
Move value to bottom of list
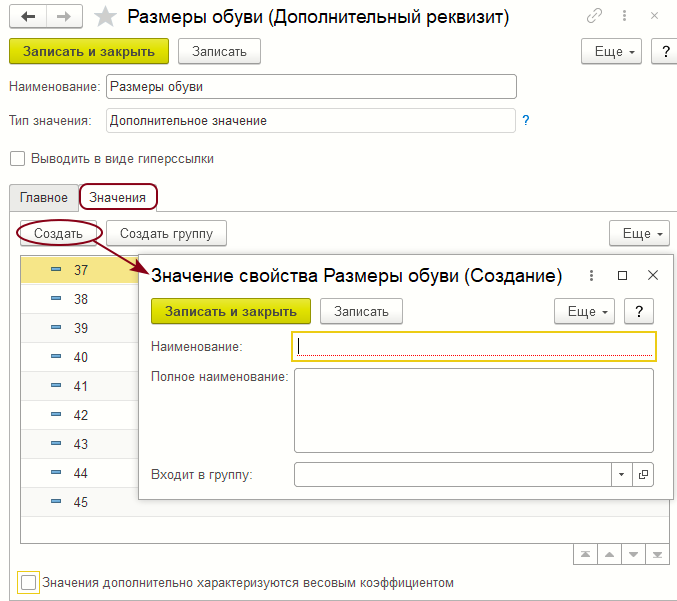tap(657, 554)
